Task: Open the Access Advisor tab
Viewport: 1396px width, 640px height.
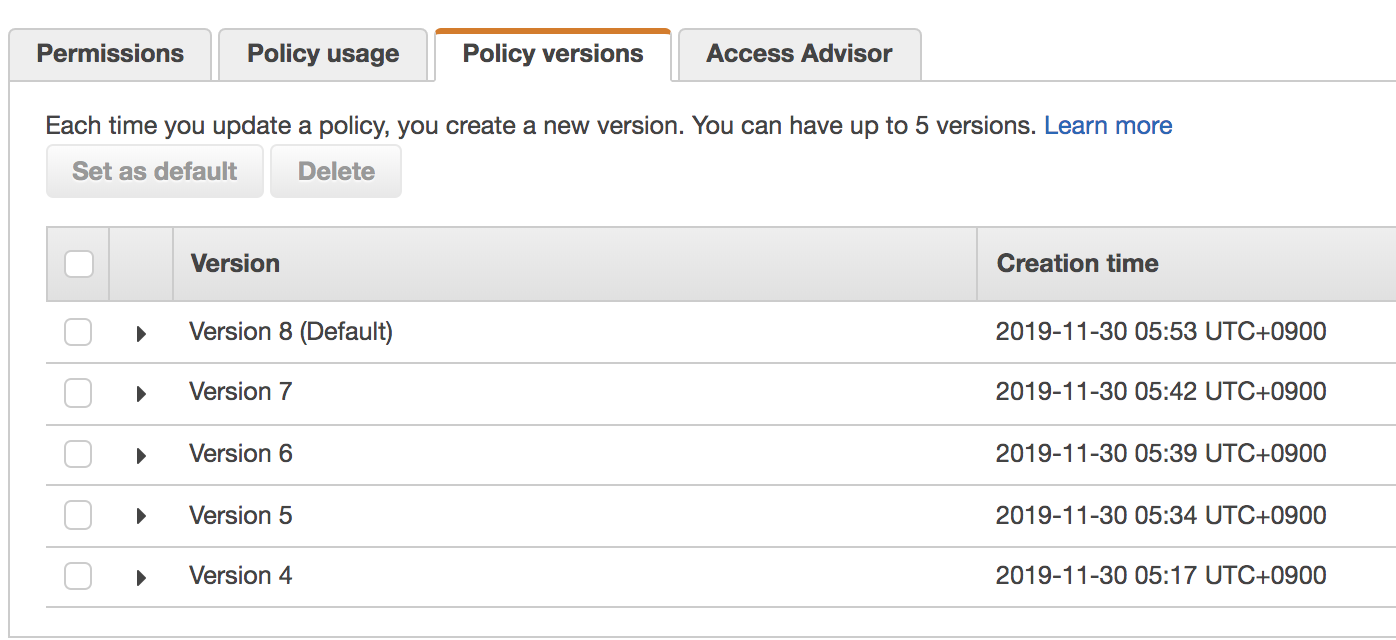Action: pos(799,54)
